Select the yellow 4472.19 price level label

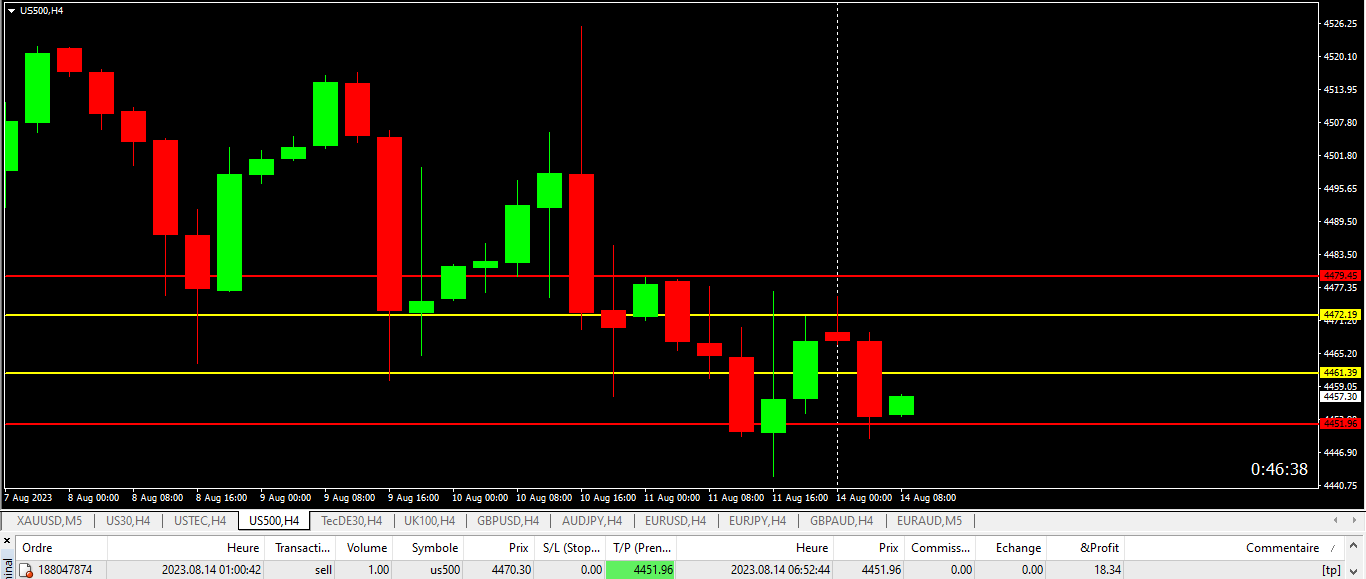point(1341,314)
